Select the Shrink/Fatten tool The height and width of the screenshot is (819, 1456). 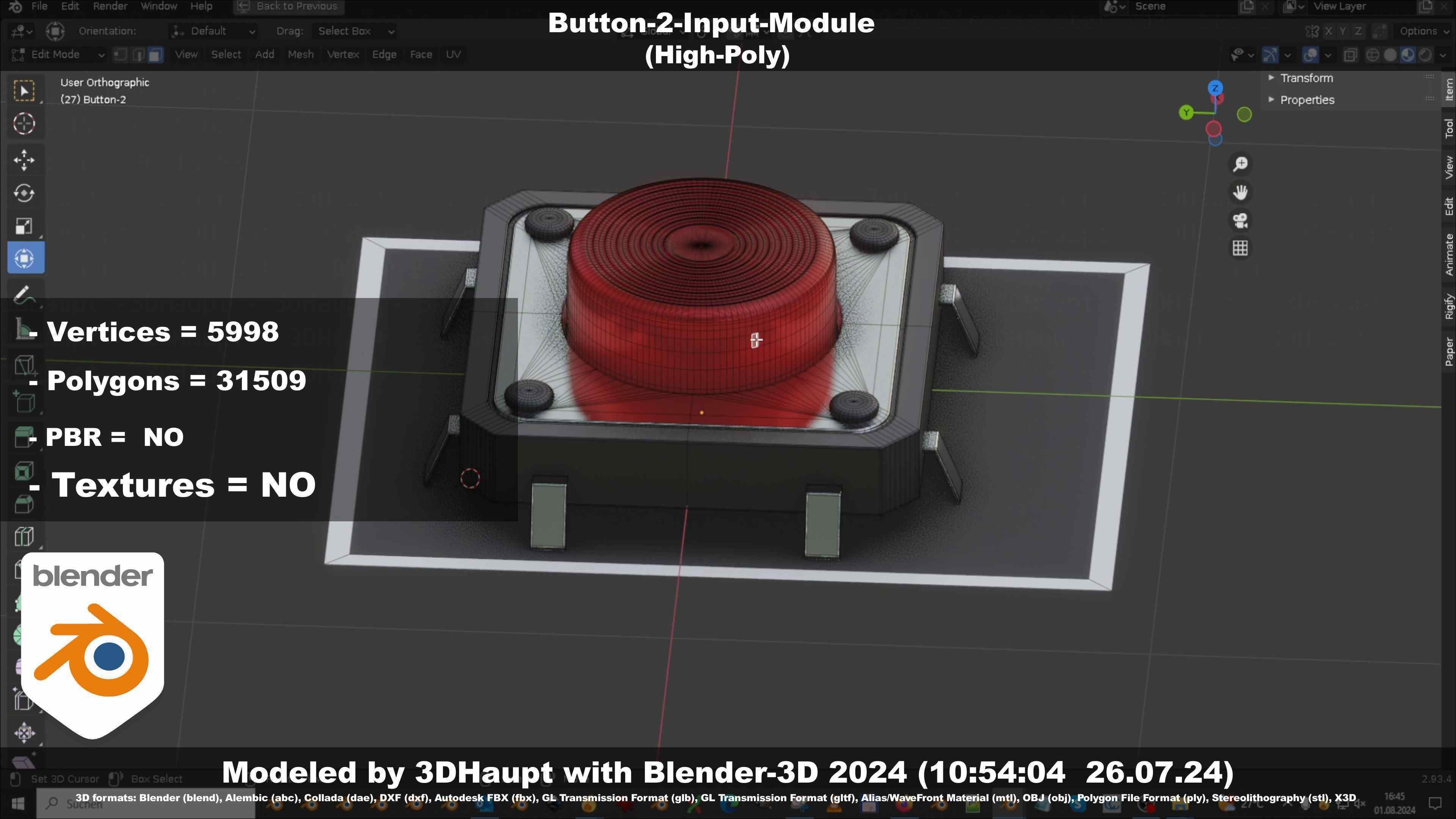(24, 733)
